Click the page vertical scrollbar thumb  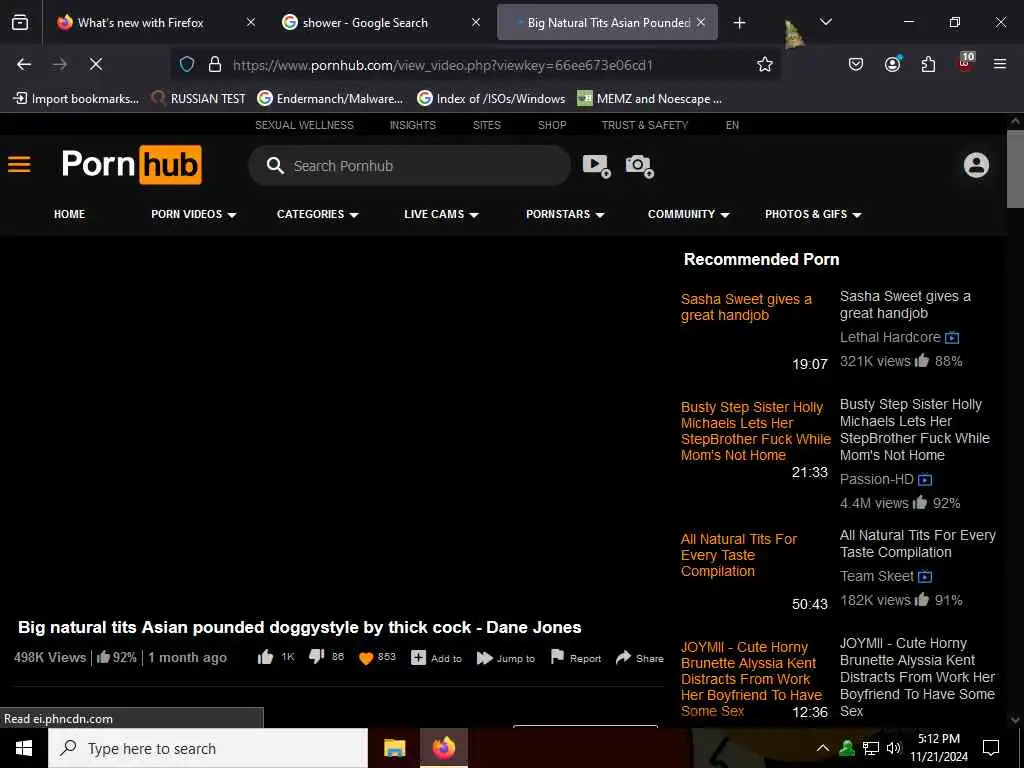(x=1015, y=168)
